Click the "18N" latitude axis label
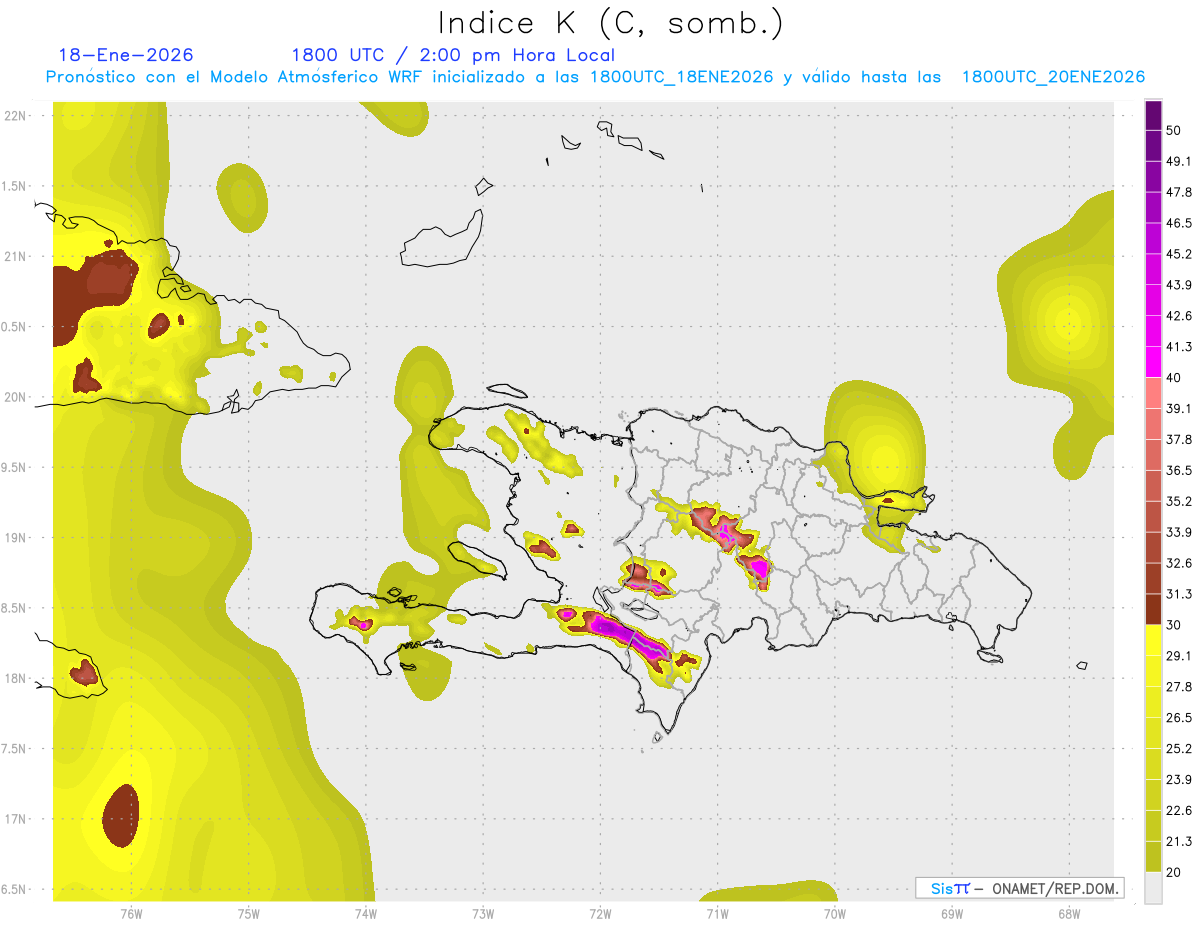This screenshot has height=927, width=1200. [x=16, y=679]
